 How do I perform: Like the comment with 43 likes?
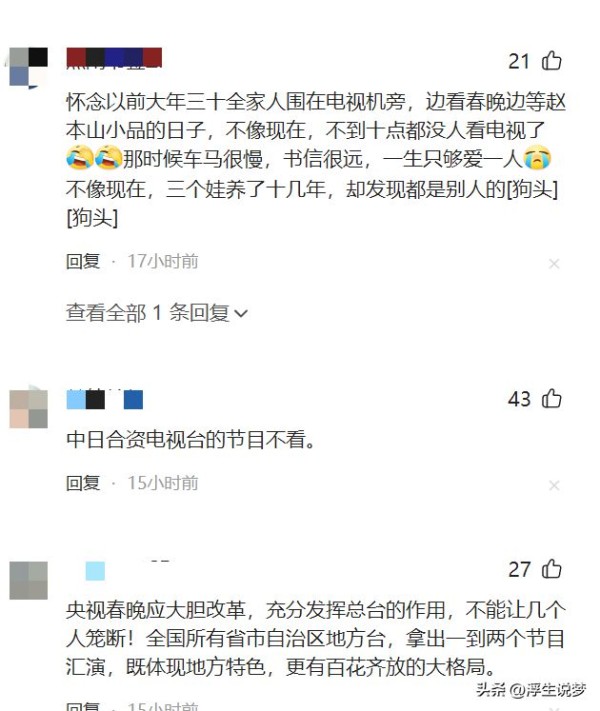pyautogui.click(x=551, y=399)
